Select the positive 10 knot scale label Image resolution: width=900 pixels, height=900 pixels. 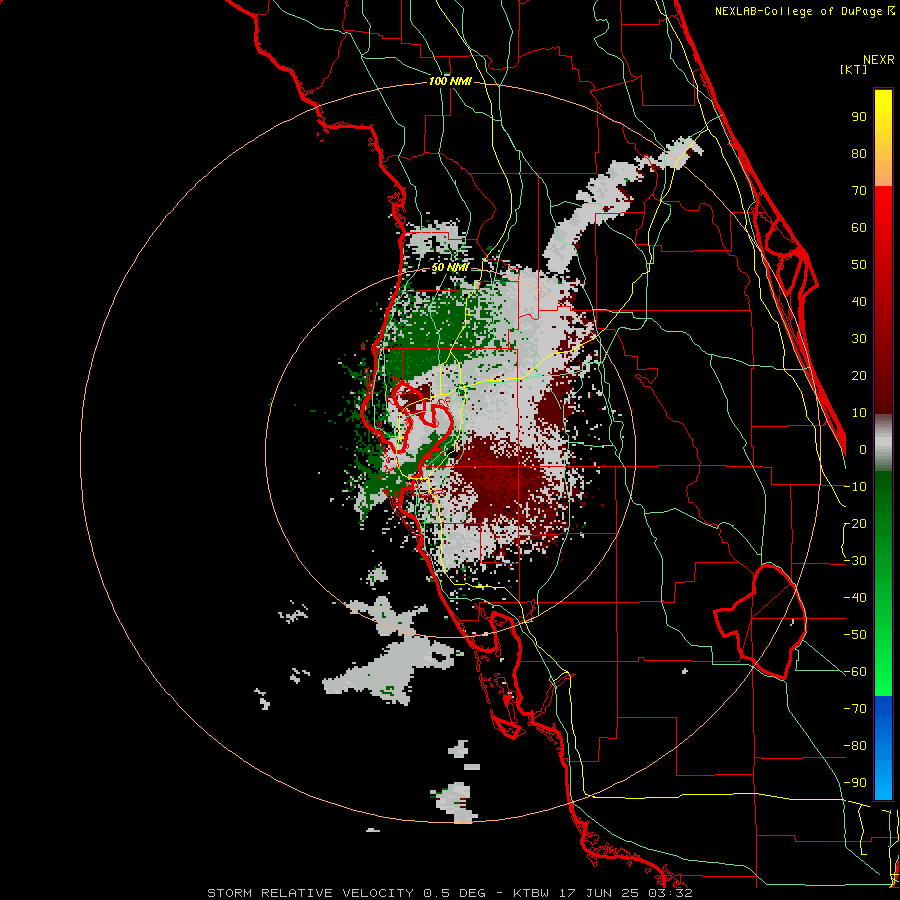pyautogui.click(x=859, y=413)
